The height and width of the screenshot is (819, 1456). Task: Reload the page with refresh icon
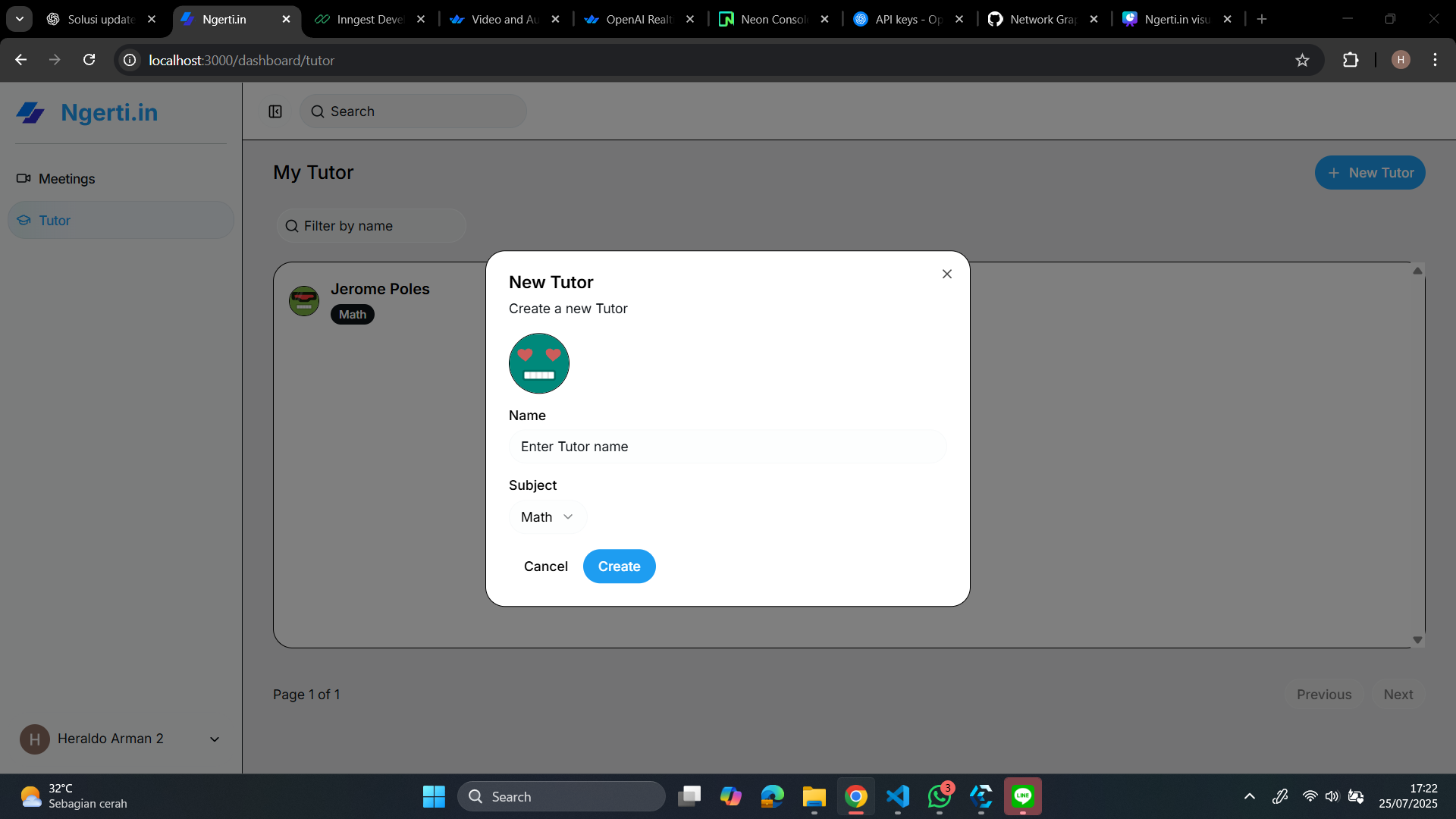[89, 60]
